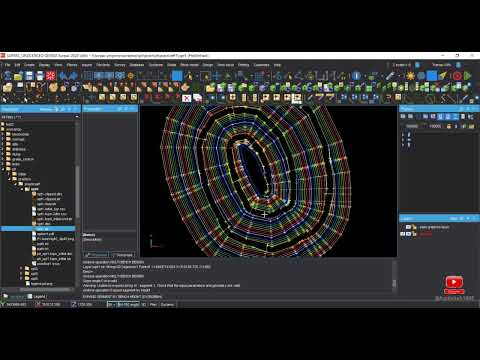This screenshot has height=360, width=480.
Task: Click the second floppy-disk save-as icon
Action: pos(40,76)
